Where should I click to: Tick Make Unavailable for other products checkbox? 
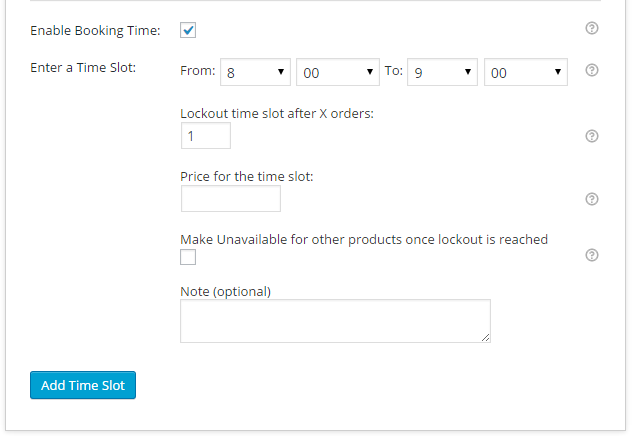188,257
